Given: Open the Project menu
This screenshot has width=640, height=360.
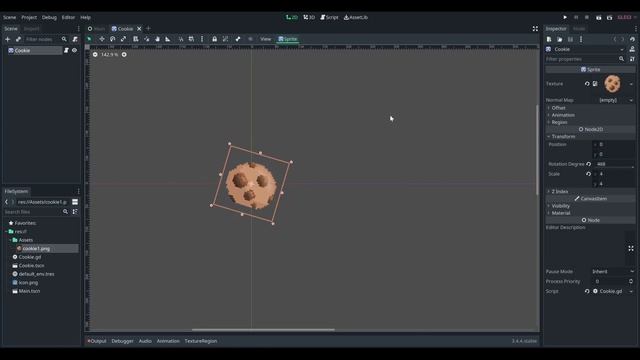Looking at the screenshot, I should pyautogui.click(x=29, y=17).
